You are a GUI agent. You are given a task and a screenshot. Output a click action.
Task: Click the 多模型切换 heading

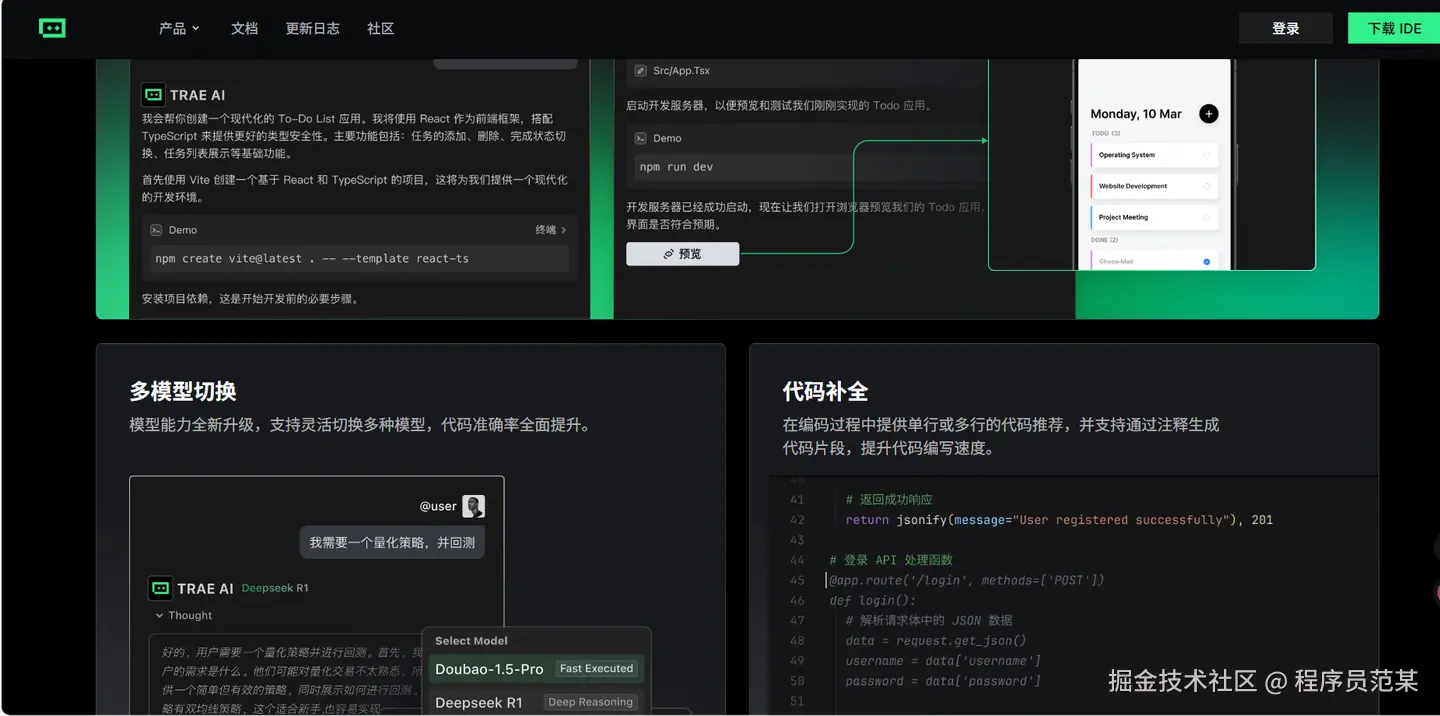click(x=183, y=391)
